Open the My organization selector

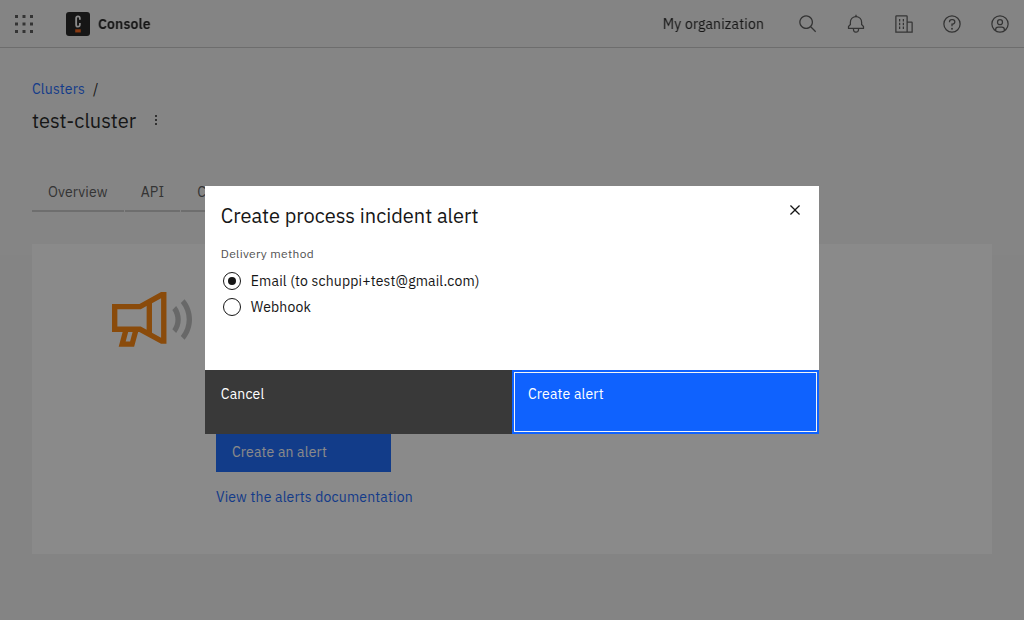[712, 23]
